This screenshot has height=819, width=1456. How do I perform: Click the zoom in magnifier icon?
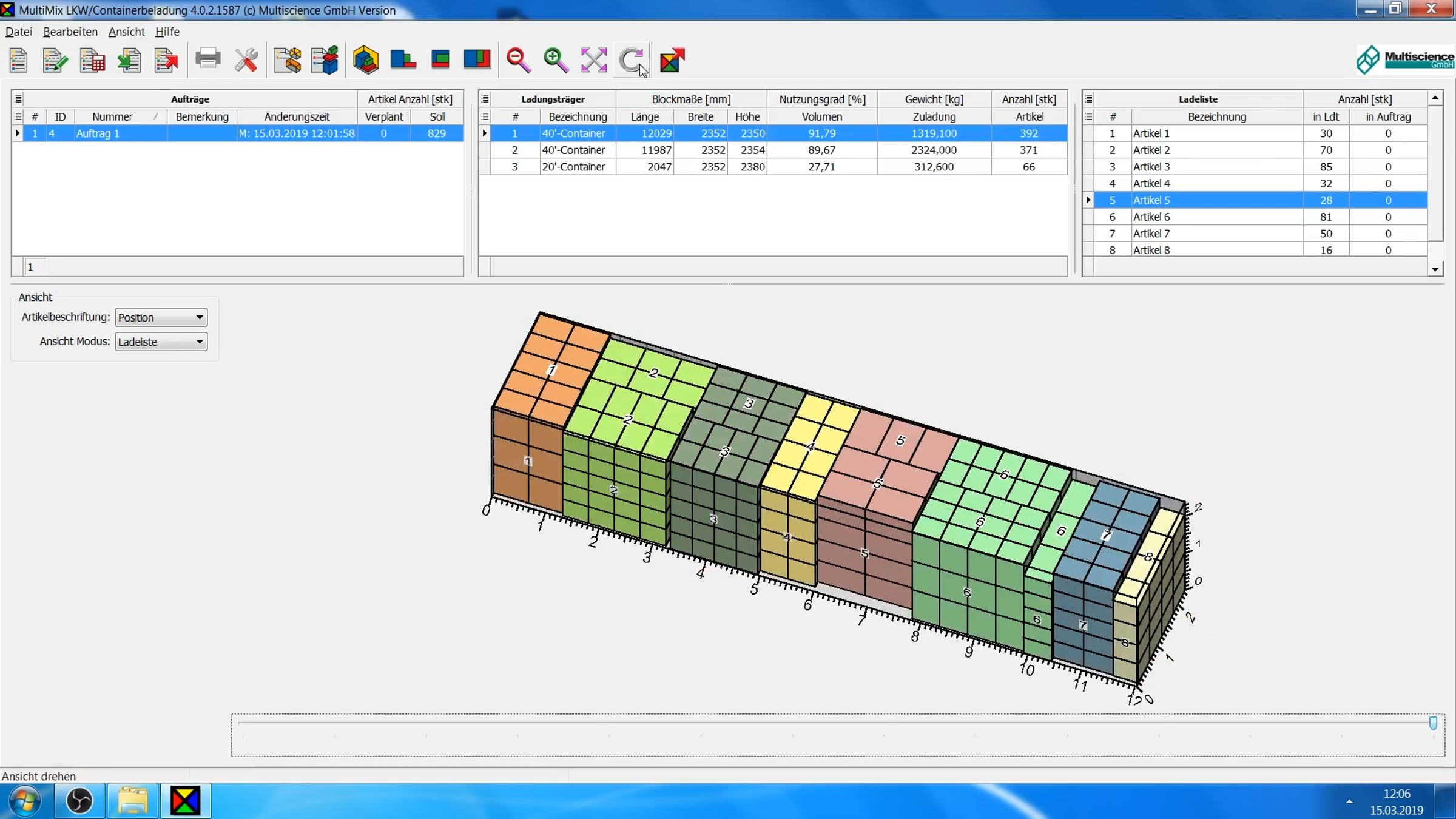[x=556, y=59]
